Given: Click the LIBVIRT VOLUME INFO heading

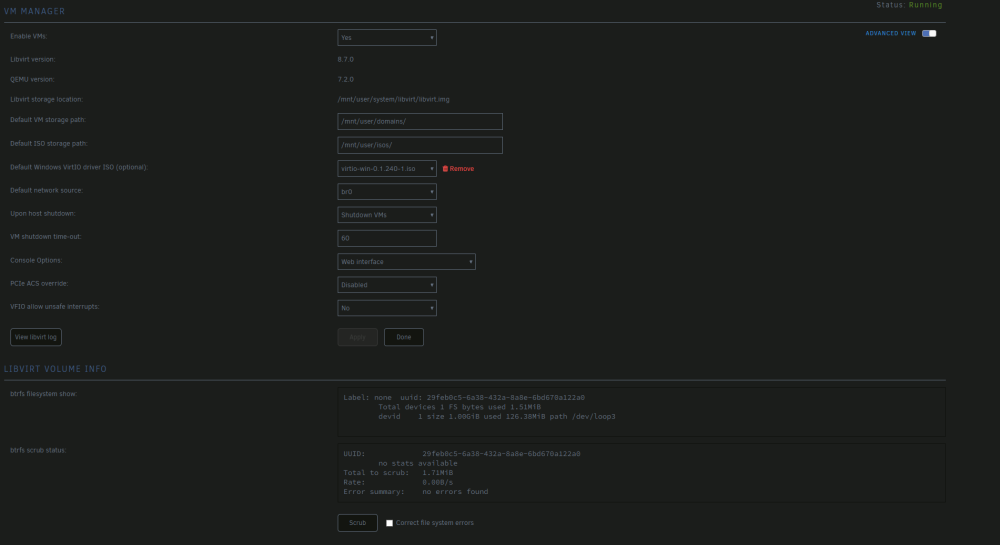Looking at the screenshot, I should coord(55,369).
